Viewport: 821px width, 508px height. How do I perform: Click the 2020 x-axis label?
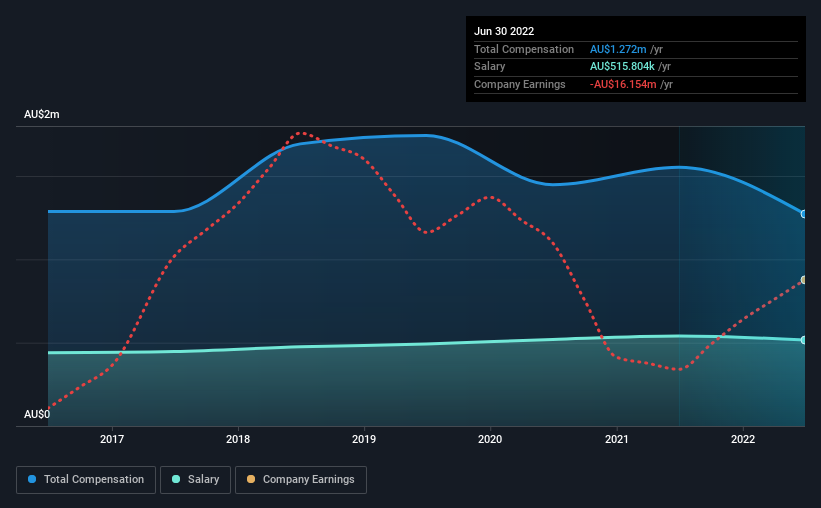point(490,439)
